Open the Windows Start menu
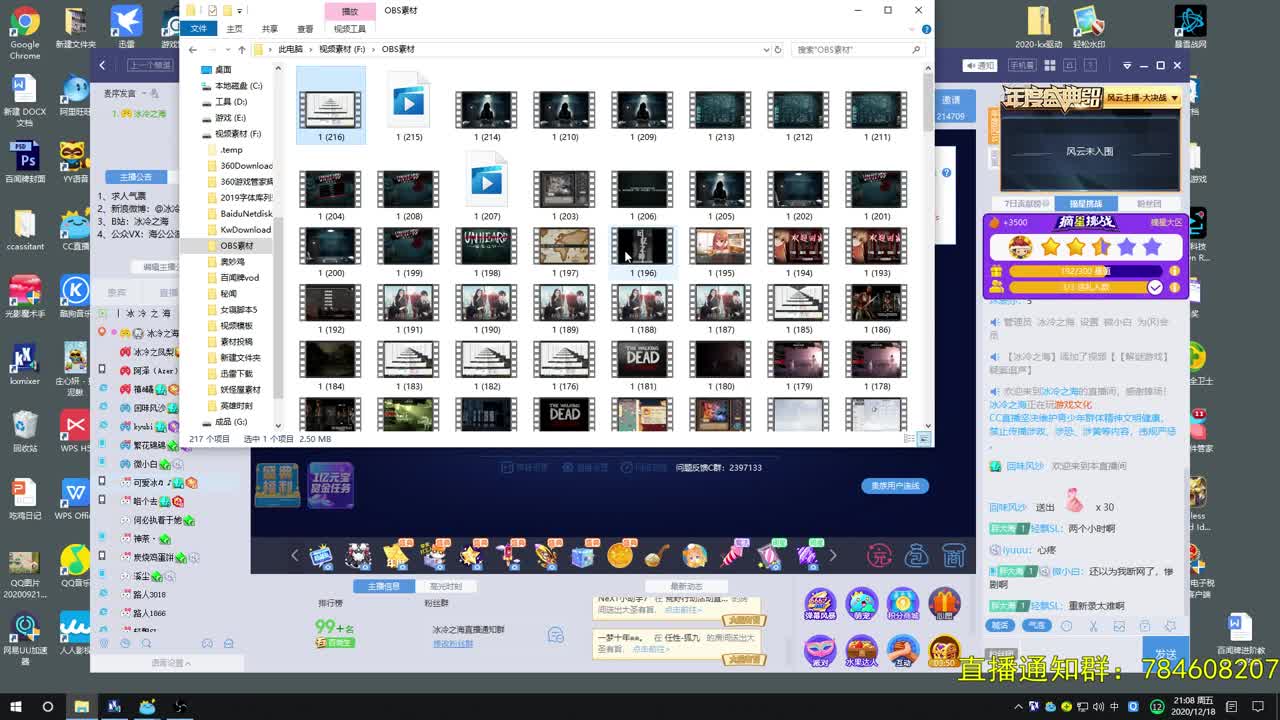 coord(17,706)
